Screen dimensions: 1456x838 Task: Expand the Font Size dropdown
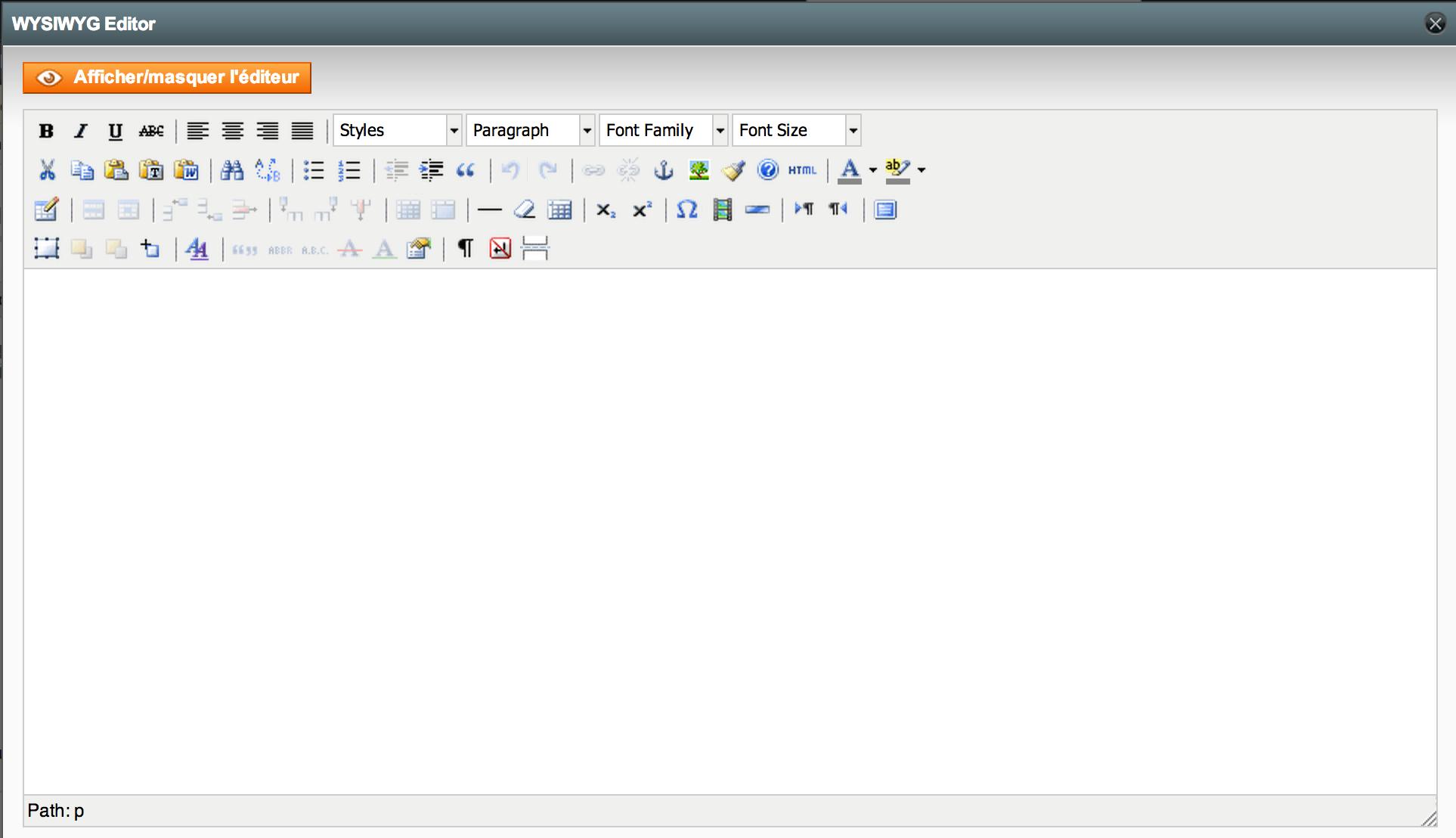796,130
